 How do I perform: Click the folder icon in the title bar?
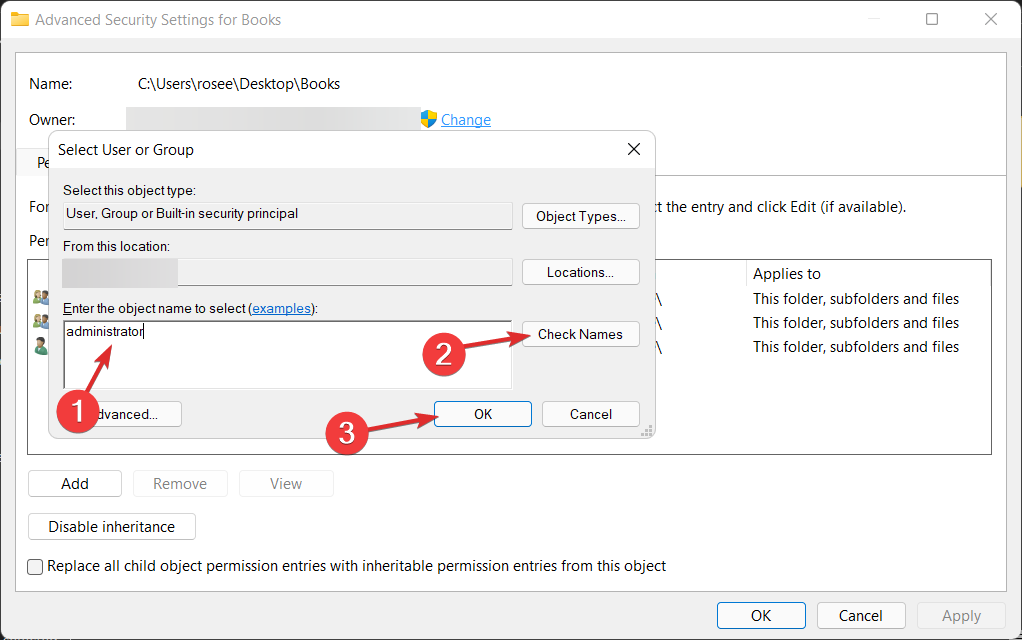pyautogui.click(x=20, y=19)
